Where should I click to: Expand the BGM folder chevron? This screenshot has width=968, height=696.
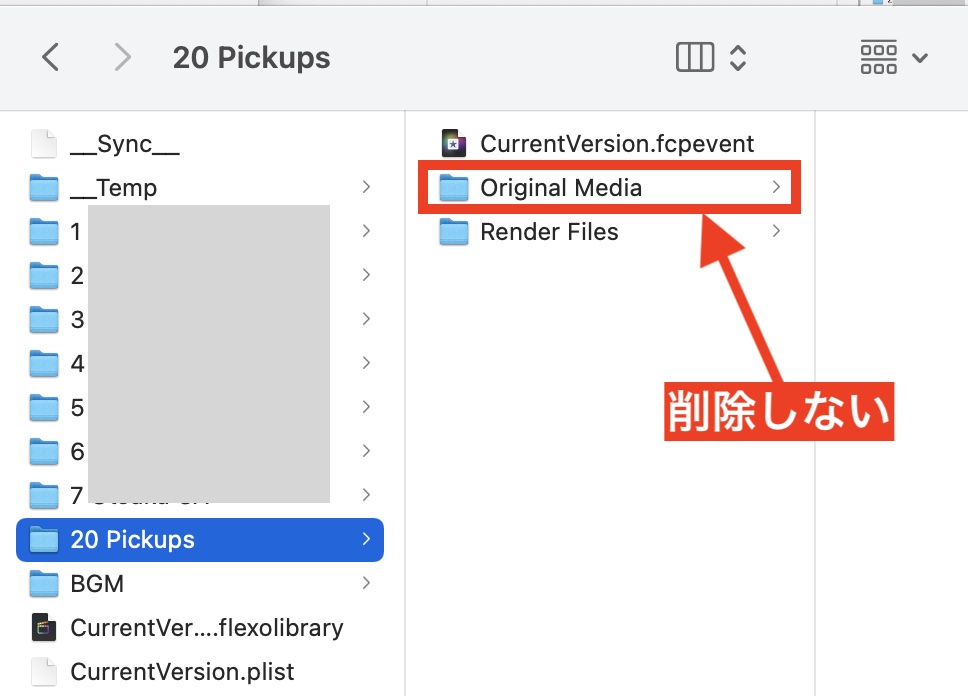366,583
